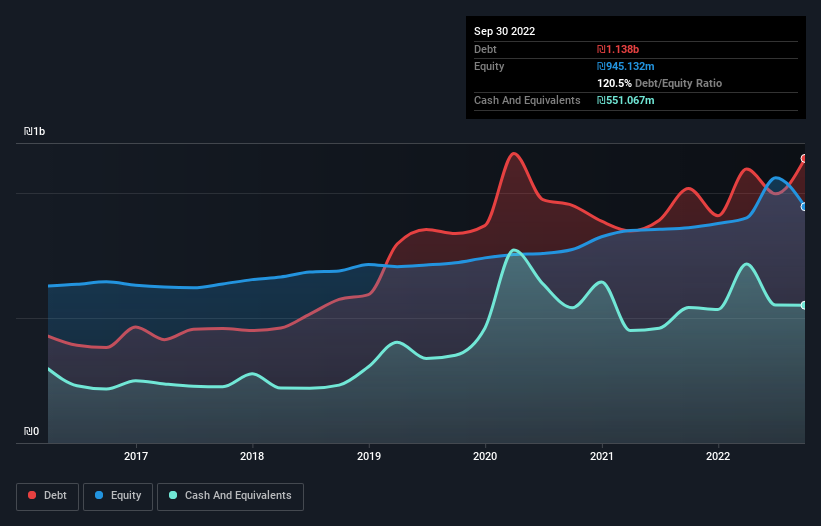
Task: Click the red Debt endpoint marker
Action: 804,159
